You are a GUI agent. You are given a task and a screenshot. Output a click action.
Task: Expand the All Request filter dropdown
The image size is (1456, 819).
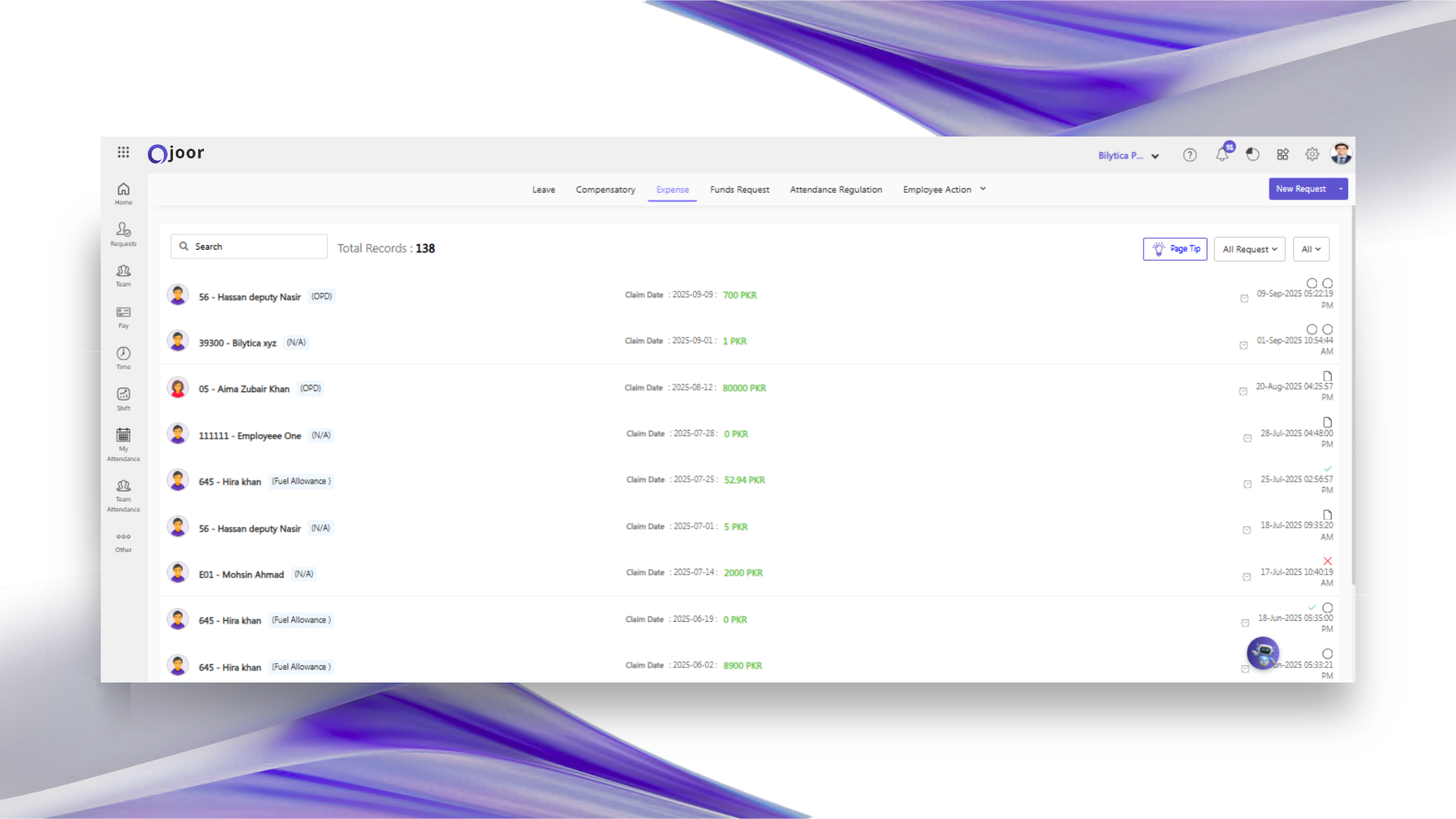coord(1249,249)
